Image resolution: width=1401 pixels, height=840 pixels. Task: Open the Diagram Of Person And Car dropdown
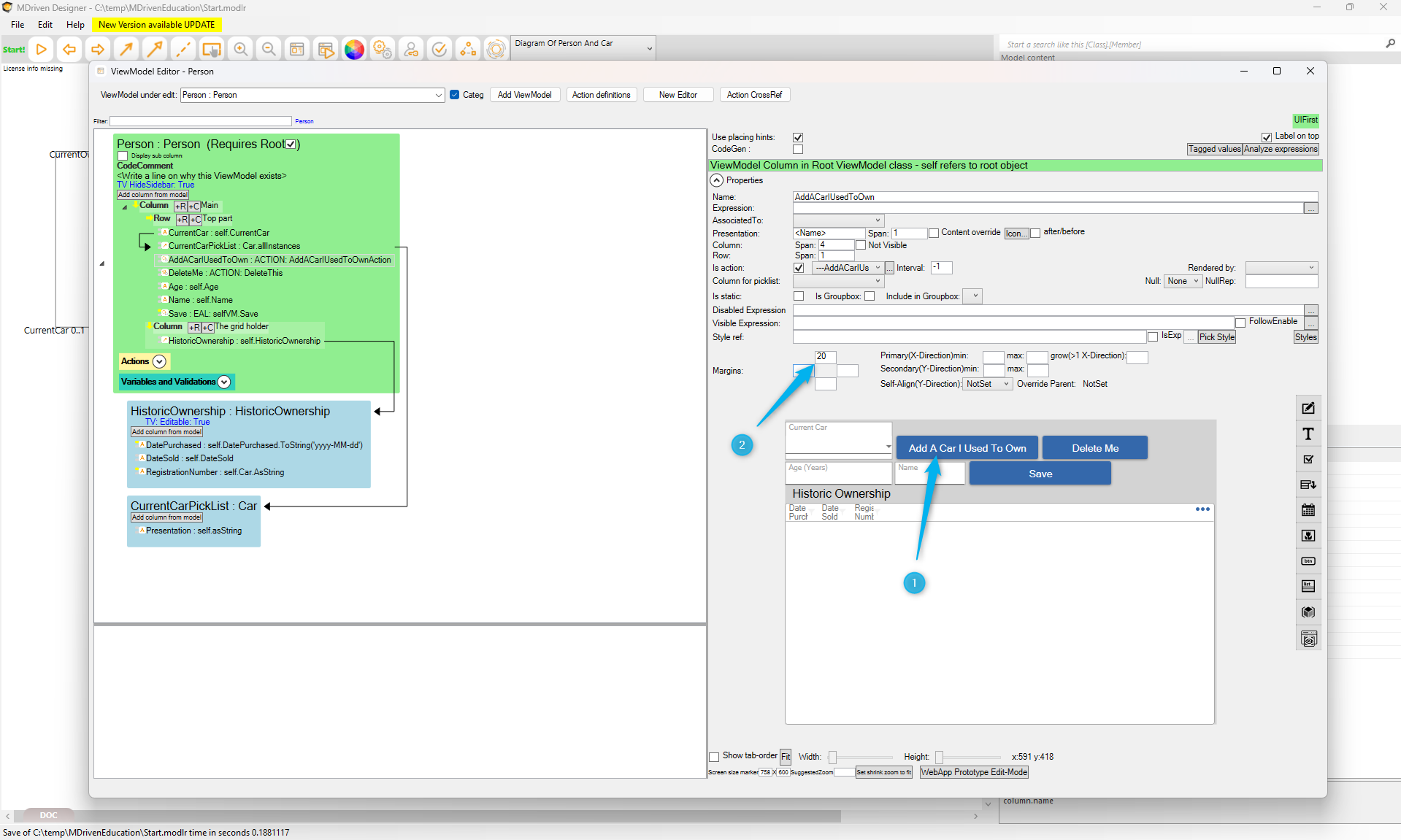[649, 48]
